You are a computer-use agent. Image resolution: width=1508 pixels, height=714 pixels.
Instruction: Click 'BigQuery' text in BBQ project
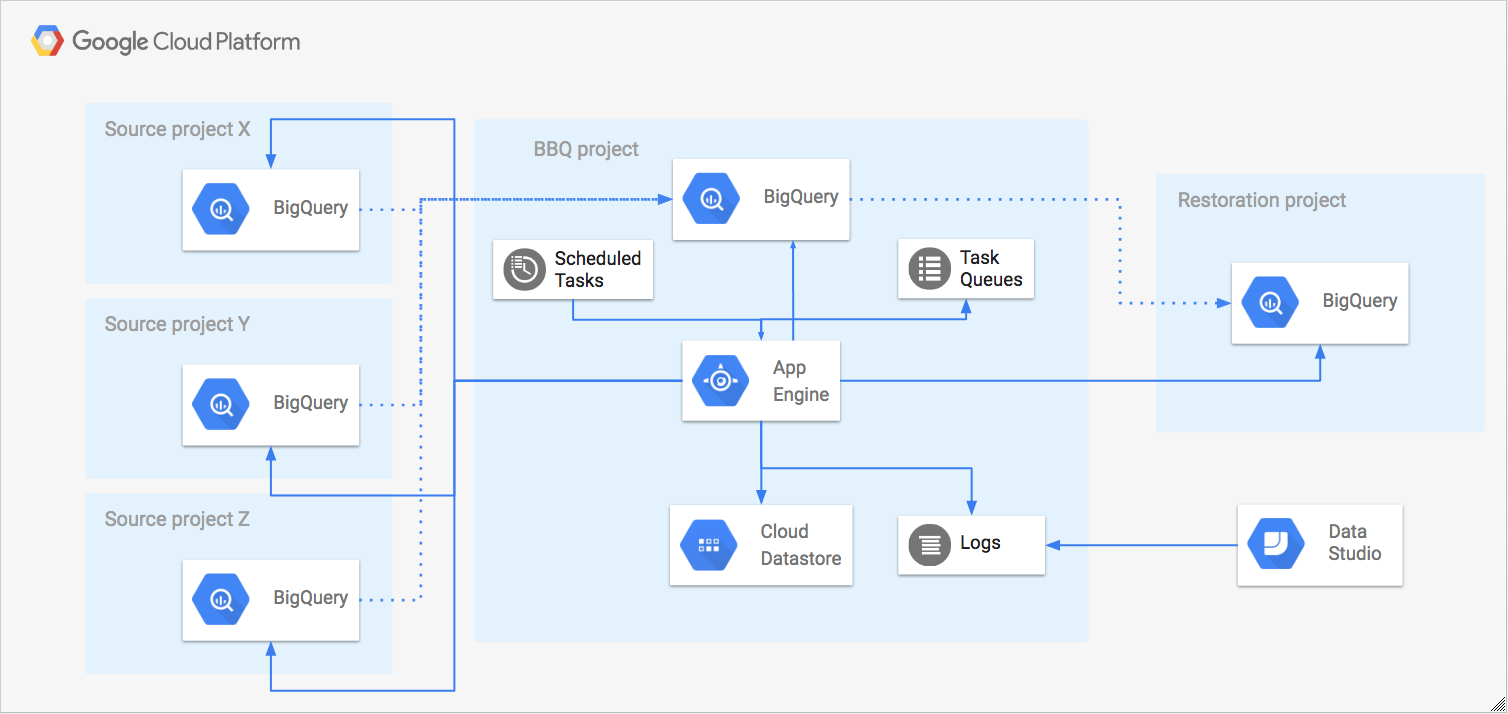tap(801, 197)
